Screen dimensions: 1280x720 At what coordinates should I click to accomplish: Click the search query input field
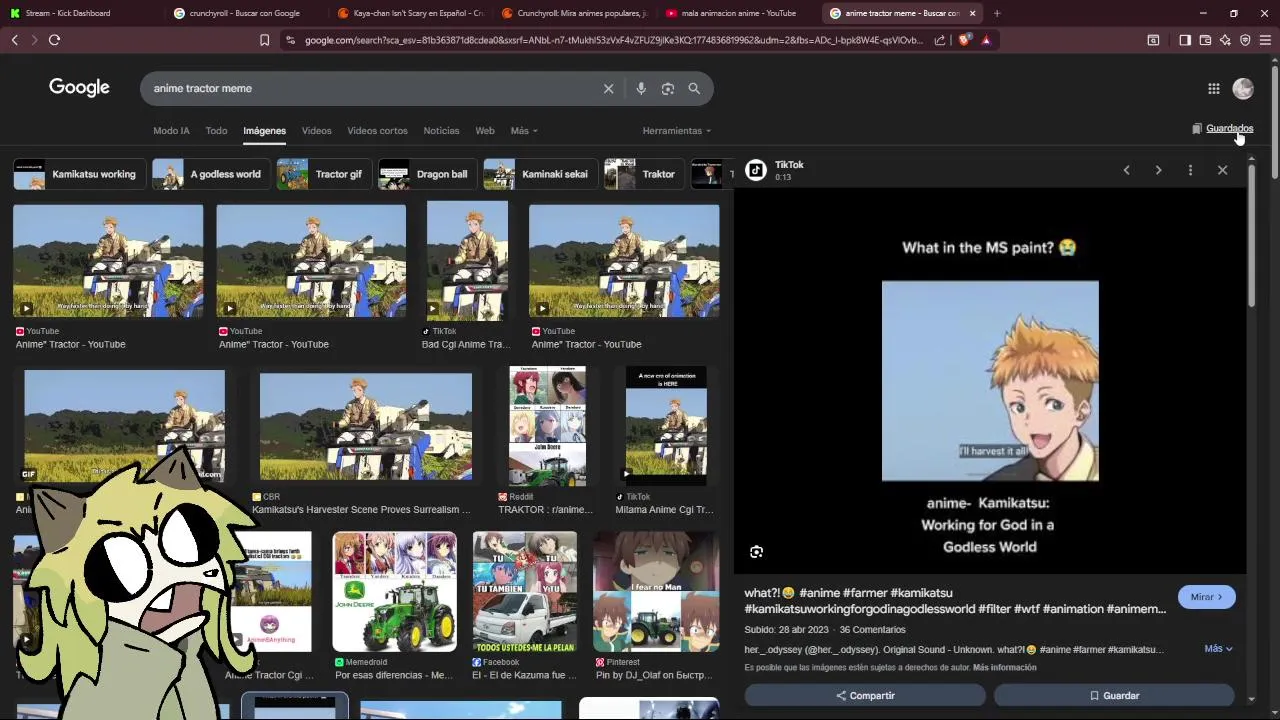click(x=370, y=88)
